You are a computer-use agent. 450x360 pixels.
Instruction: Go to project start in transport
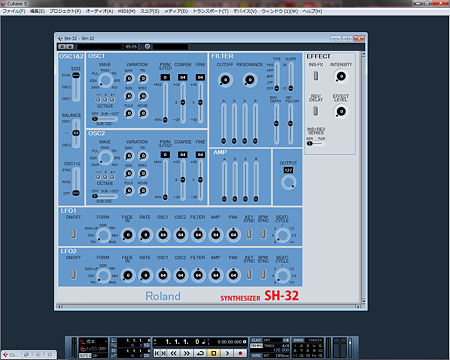pyautogui.click(x=157, y=353)
